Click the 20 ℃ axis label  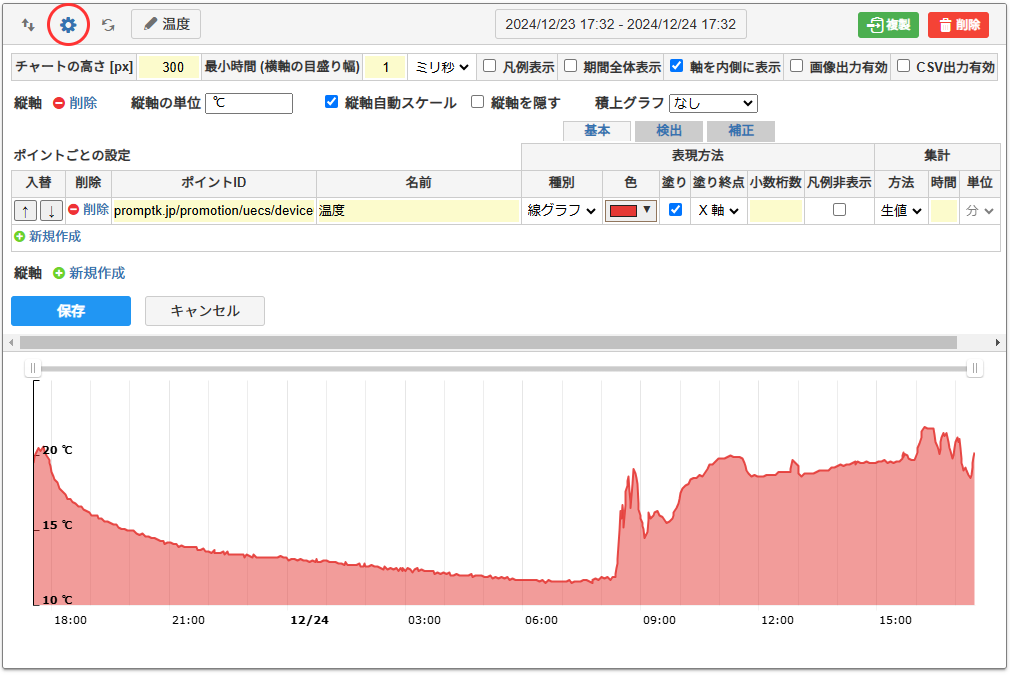pyautogui.click(x=57, y=450)
